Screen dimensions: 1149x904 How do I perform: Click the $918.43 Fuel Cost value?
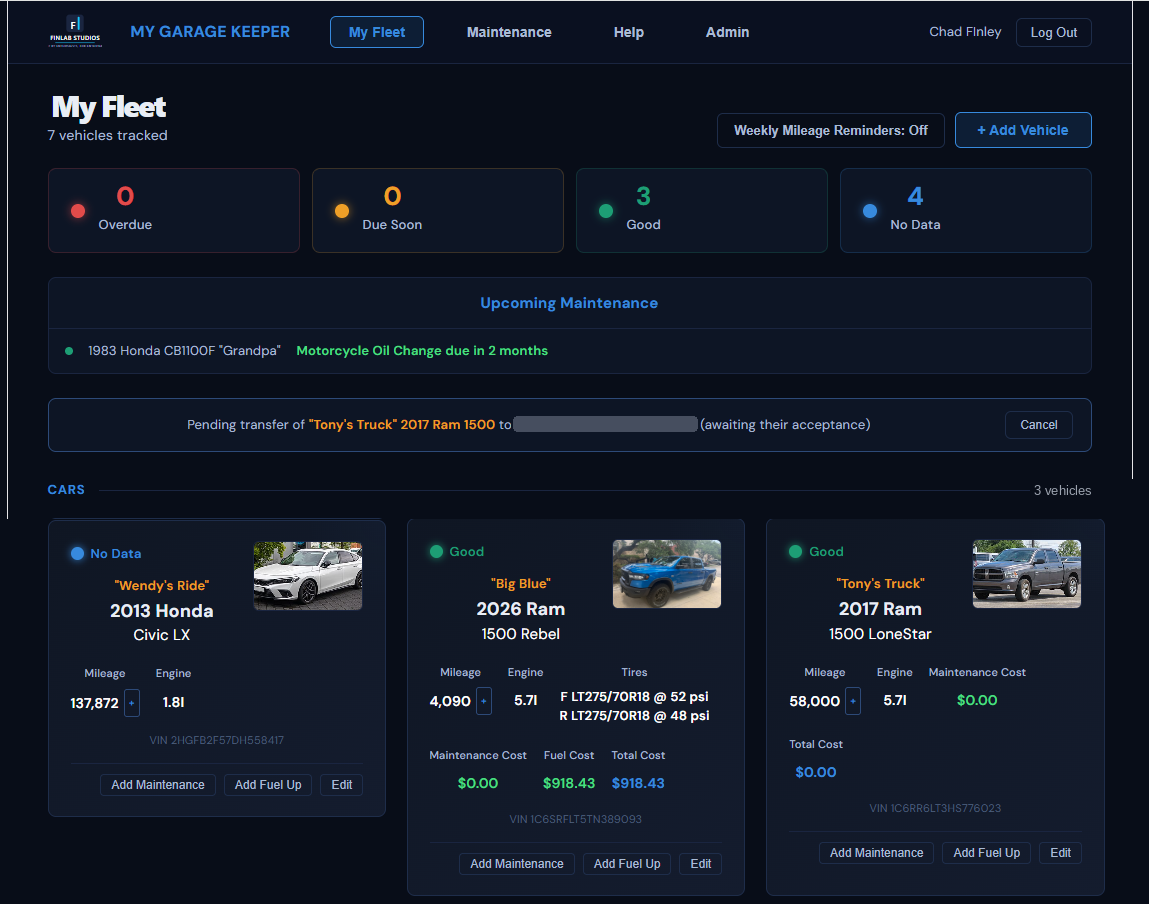click(x=569, y=783)
